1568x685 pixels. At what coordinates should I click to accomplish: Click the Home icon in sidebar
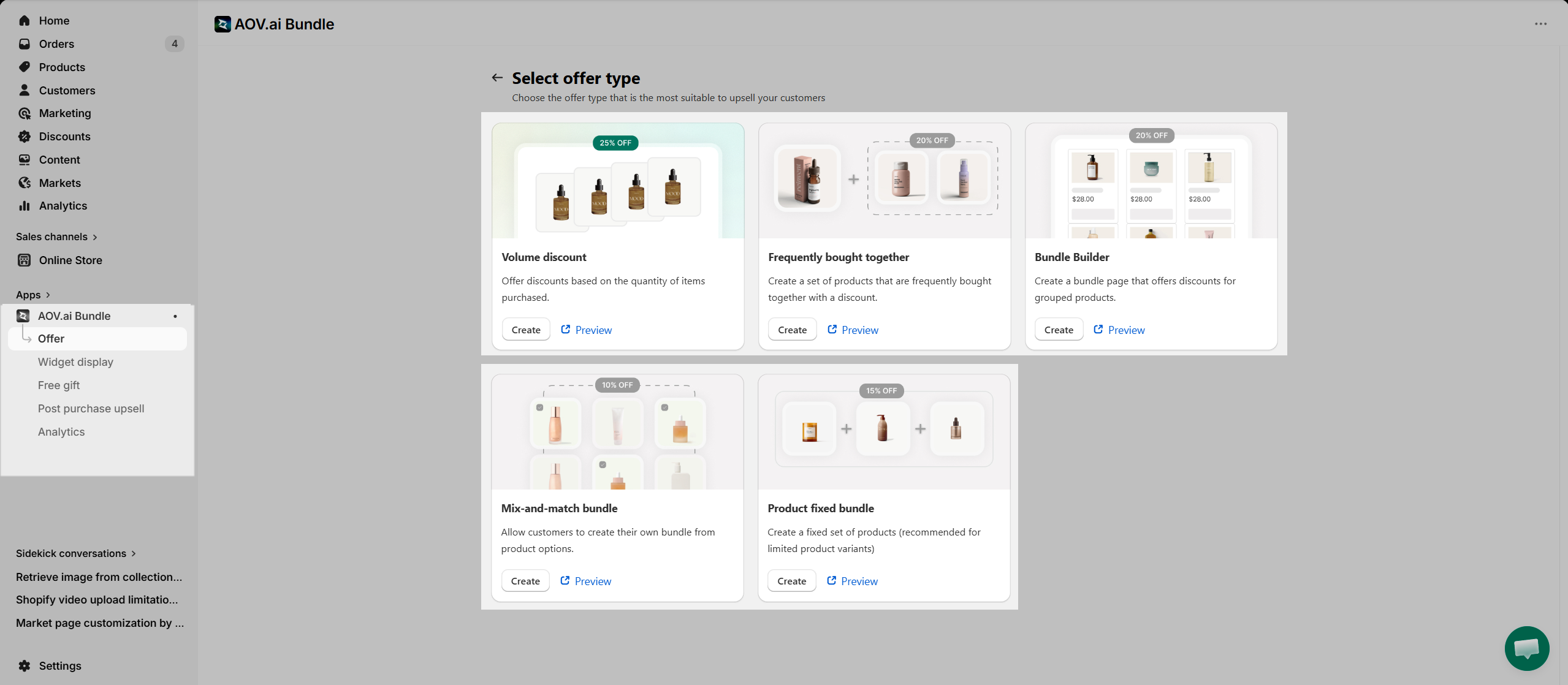(25, 20)
